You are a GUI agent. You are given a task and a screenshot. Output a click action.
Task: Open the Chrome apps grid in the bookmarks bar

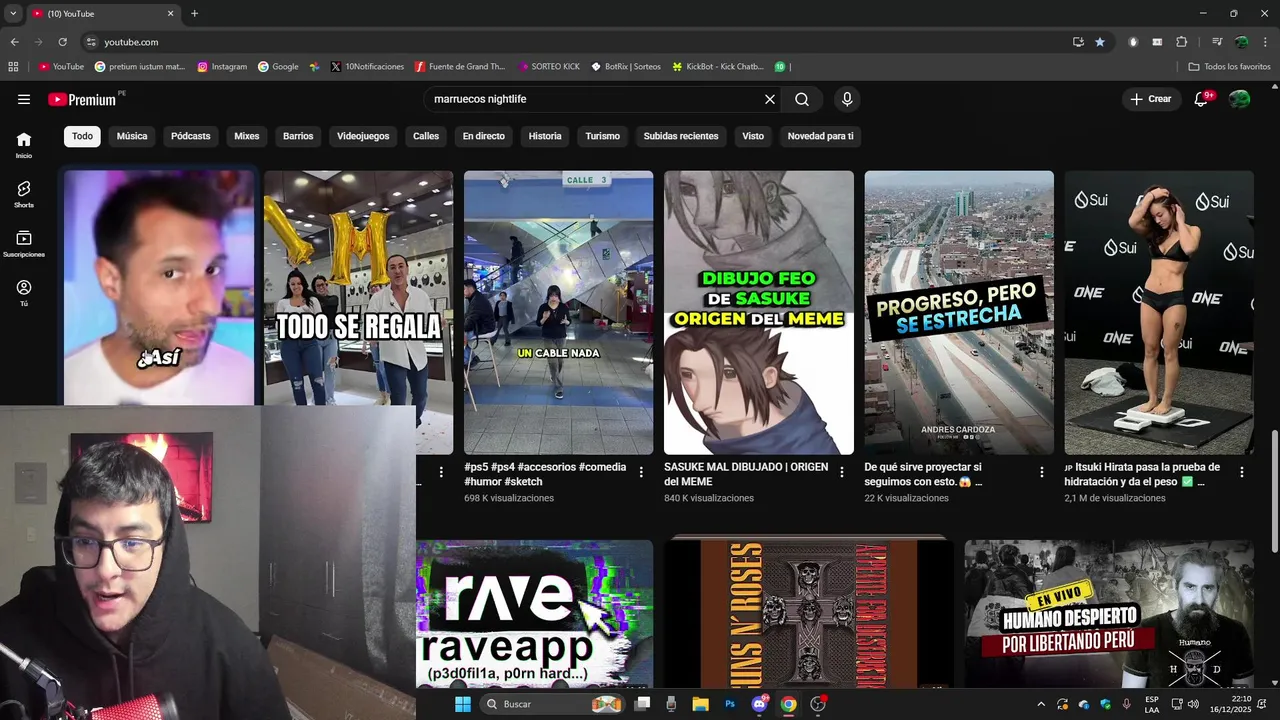(x=13, y=67)
